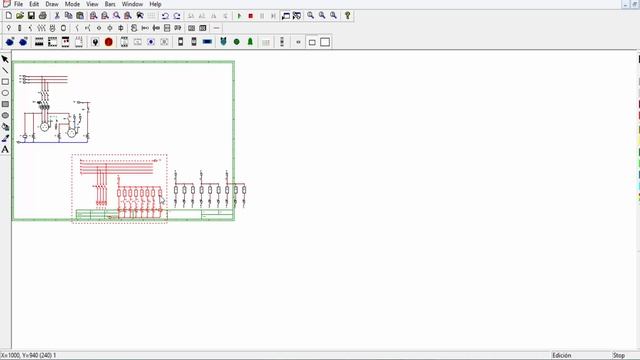Open the Edit menu
Viewport: 640px width, 360px height.
34,4
